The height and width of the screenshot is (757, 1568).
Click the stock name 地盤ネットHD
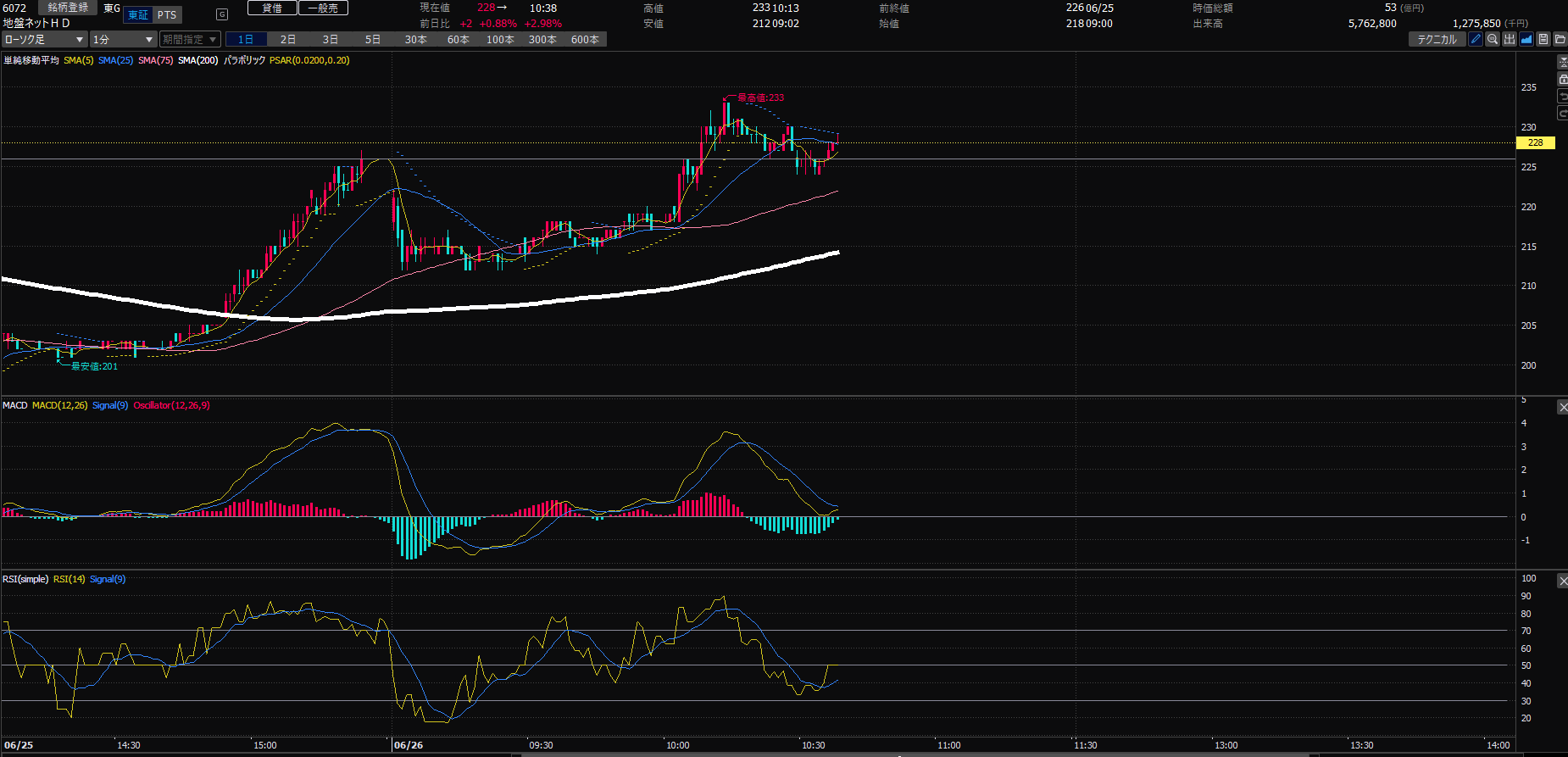click(x=36, y=24)
